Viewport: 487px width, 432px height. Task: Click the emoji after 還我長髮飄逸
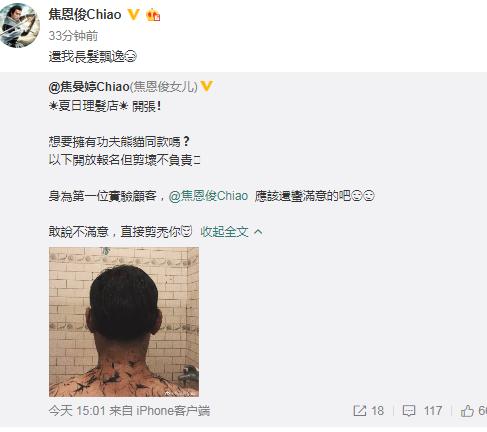tap(131, 57)
